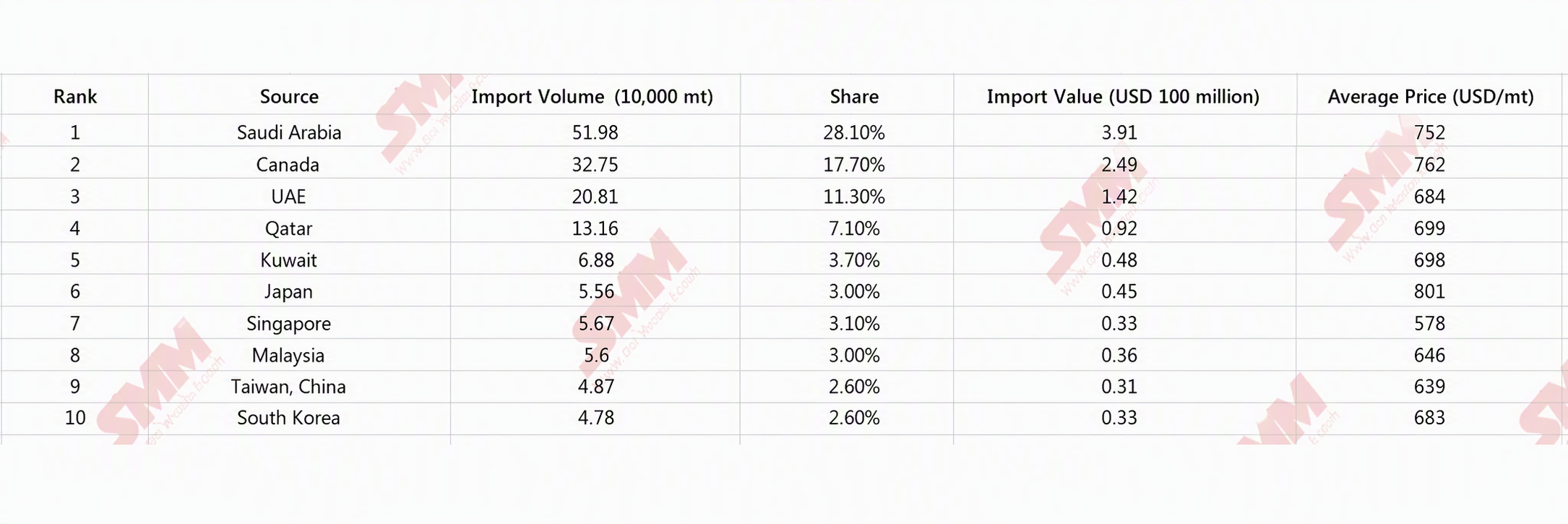The image size is (1568, 524).
Task: Click the Saudi Arabia cell
Action: click(x=289, y=132)
